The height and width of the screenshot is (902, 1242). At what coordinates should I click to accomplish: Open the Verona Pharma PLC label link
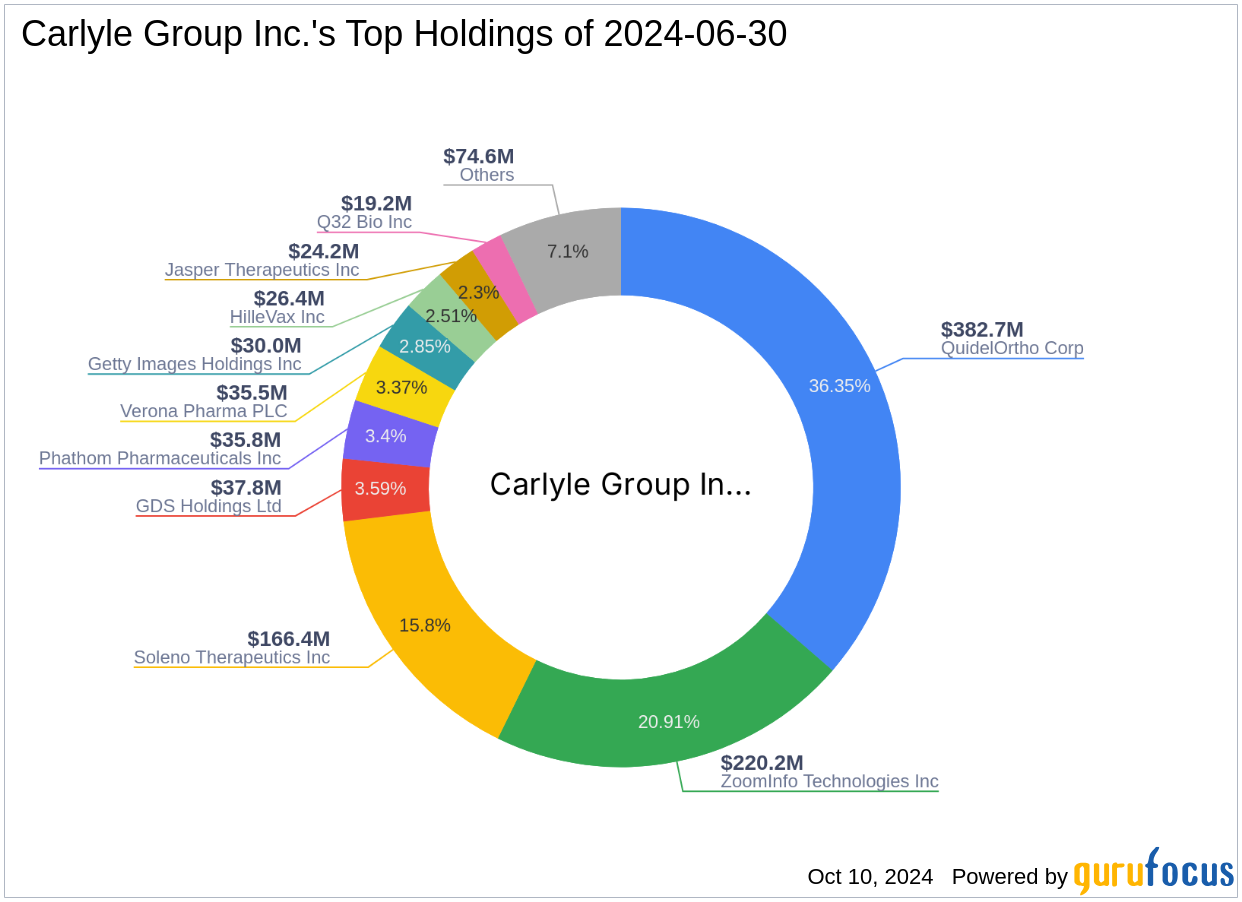[204, 411]
